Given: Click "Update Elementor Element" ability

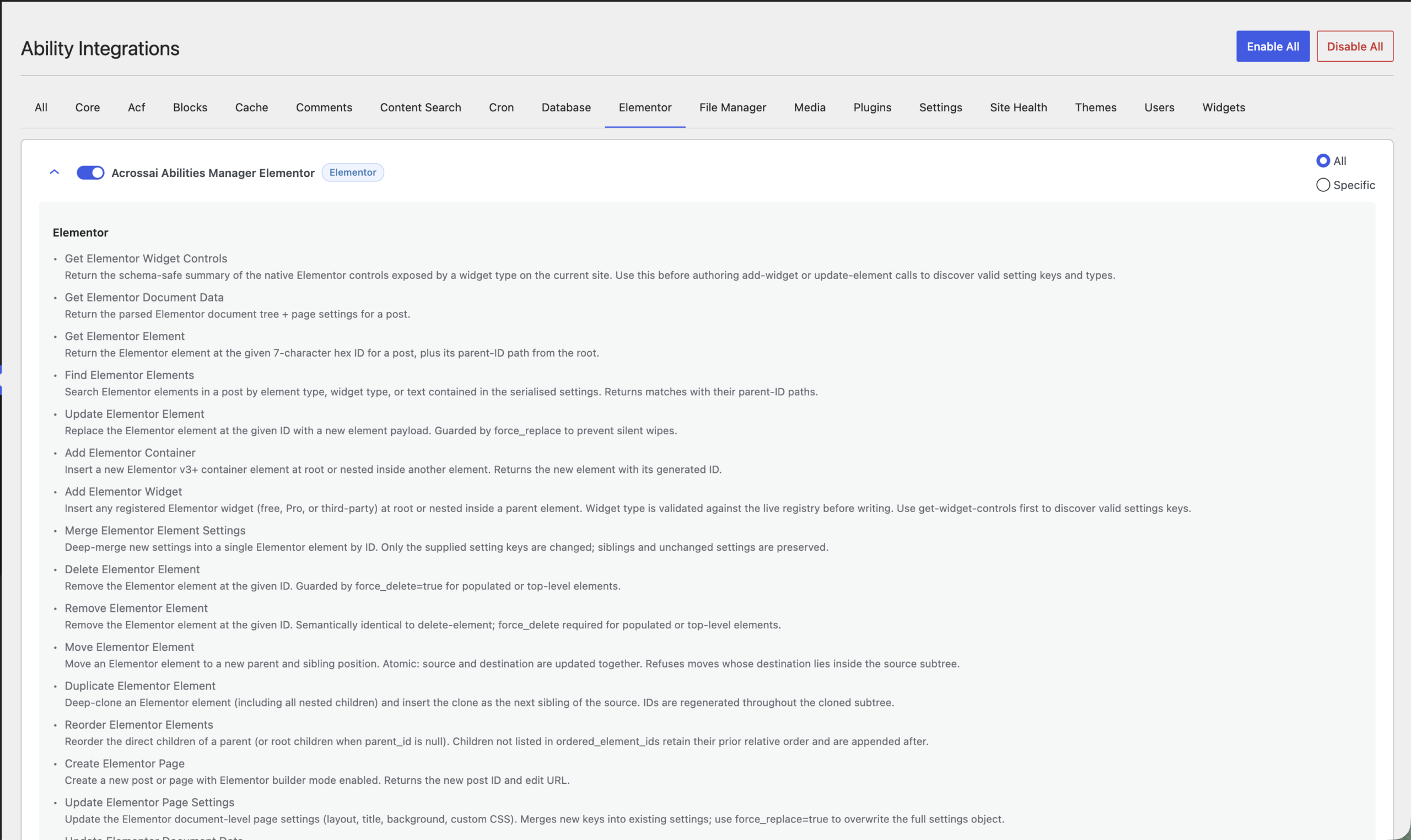Looking at the screenshot, I should click(134, 414).
